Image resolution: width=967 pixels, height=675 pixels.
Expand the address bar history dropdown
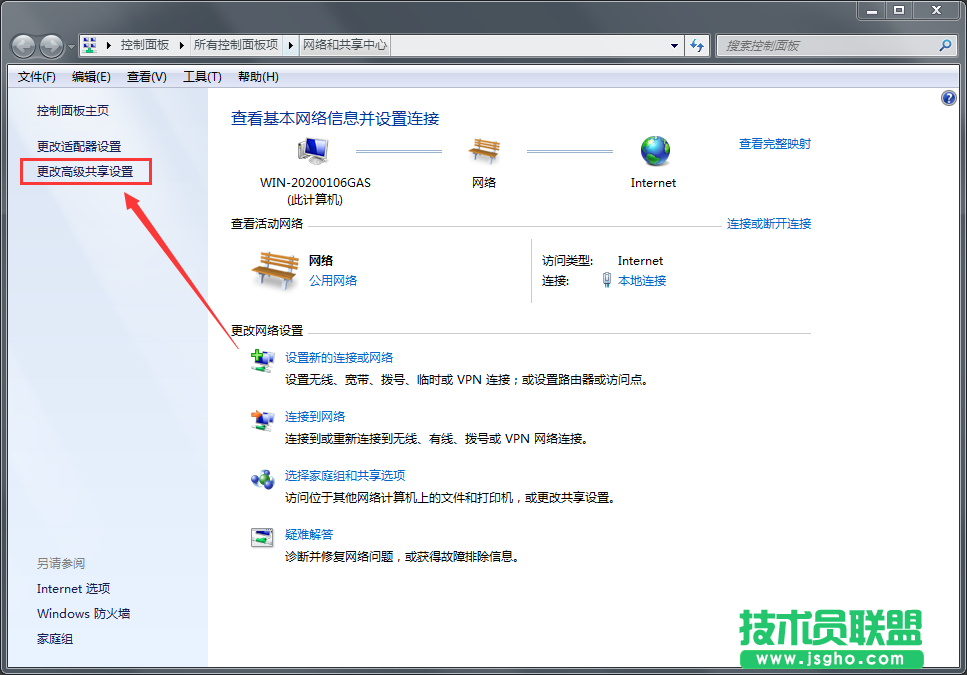point(674,45)
